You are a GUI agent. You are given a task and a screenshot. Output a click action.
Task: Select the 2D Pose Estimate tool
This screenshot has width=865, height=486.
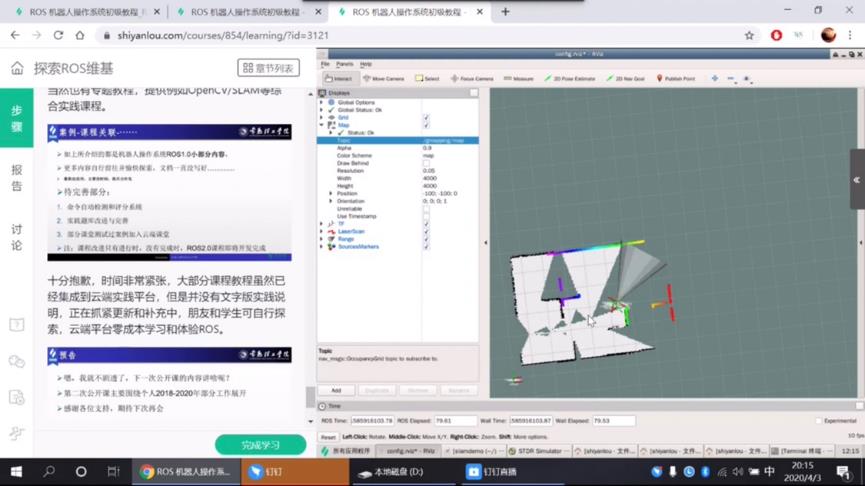570,78
